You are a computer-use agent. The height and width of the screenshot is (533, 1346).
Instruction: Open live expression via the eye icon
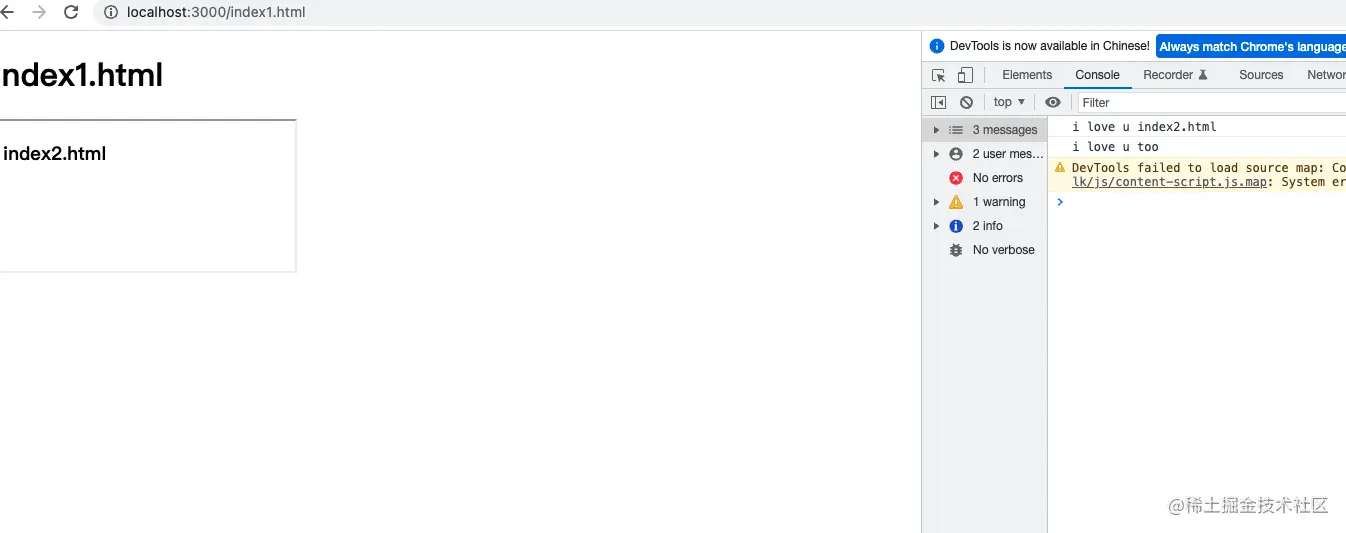pyautogui.click(x=1052, y=102)
